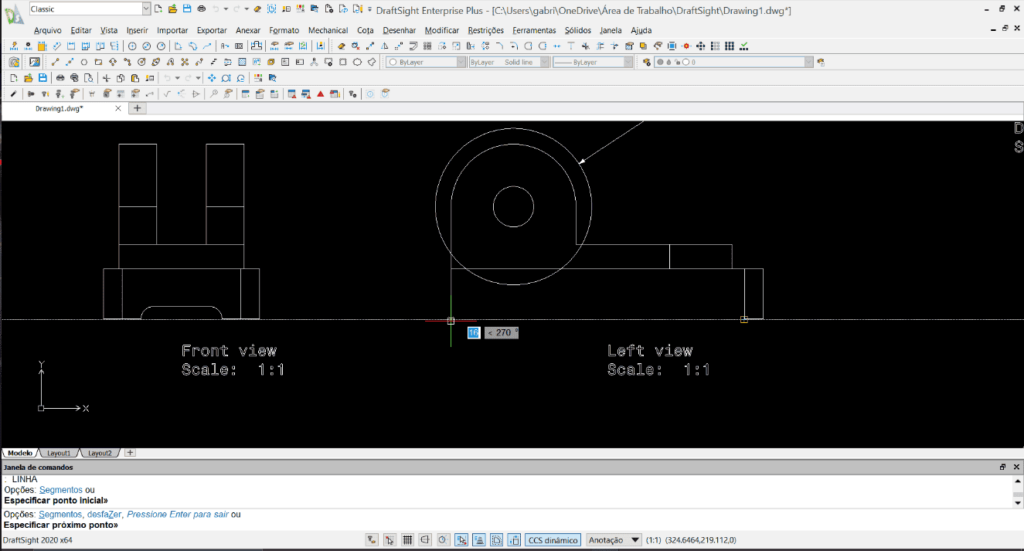Select the Line tool in draw toolbar
The width and height of the screenshot is (1024, 551).
point(55,62)
